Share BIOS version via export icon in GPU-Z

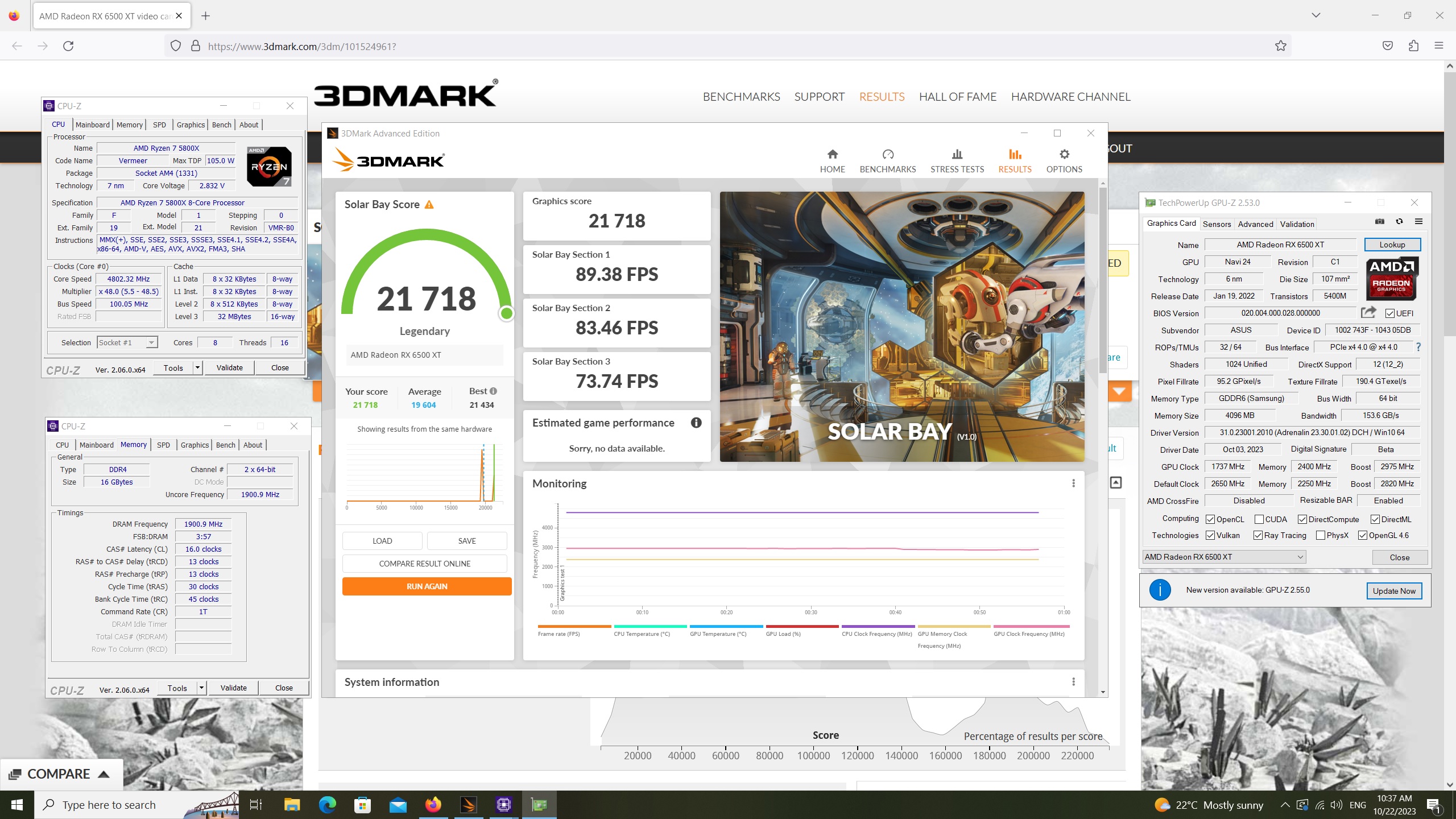(x=1368, y=312)
